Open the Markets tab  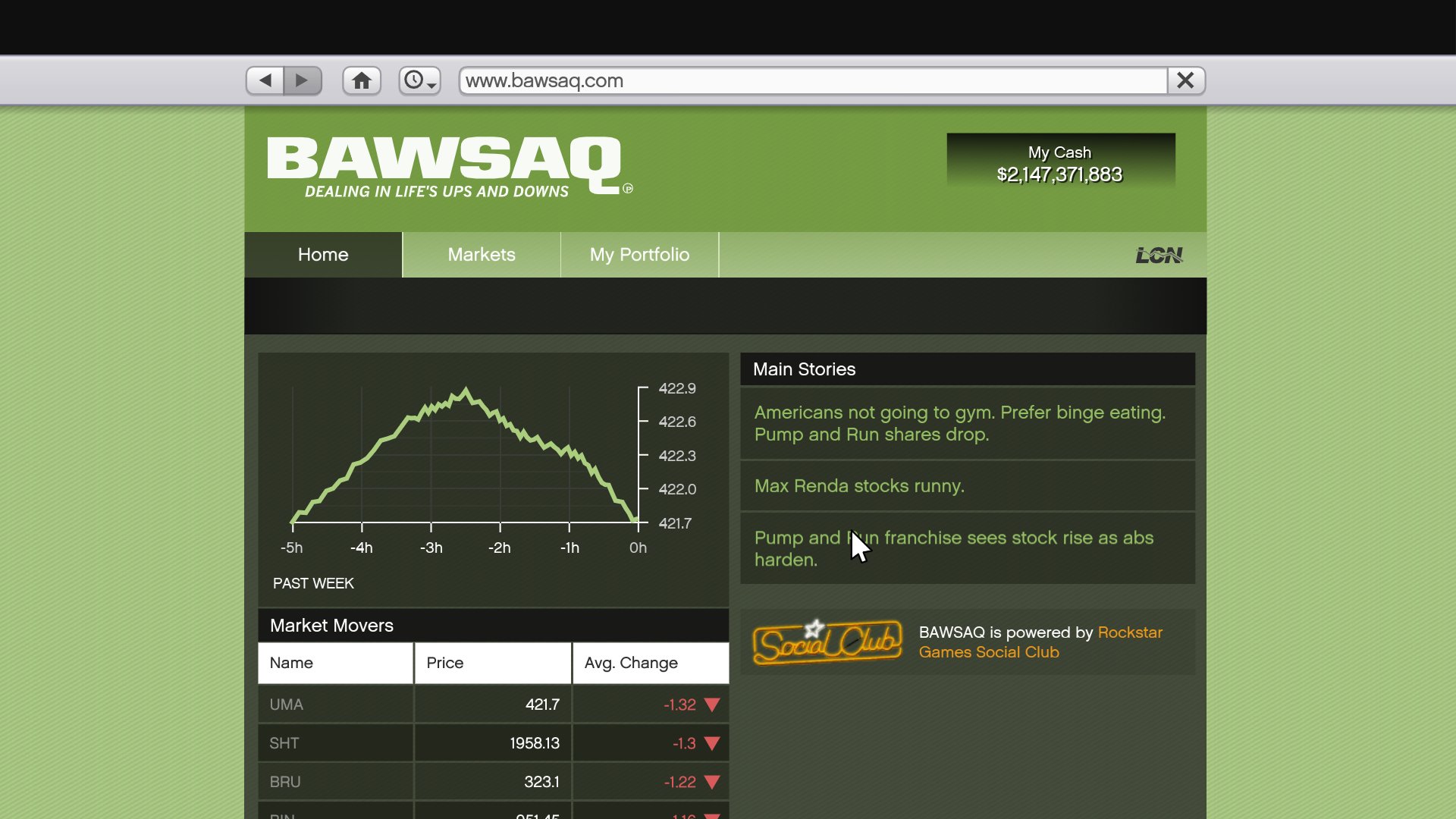pos(482,255)
